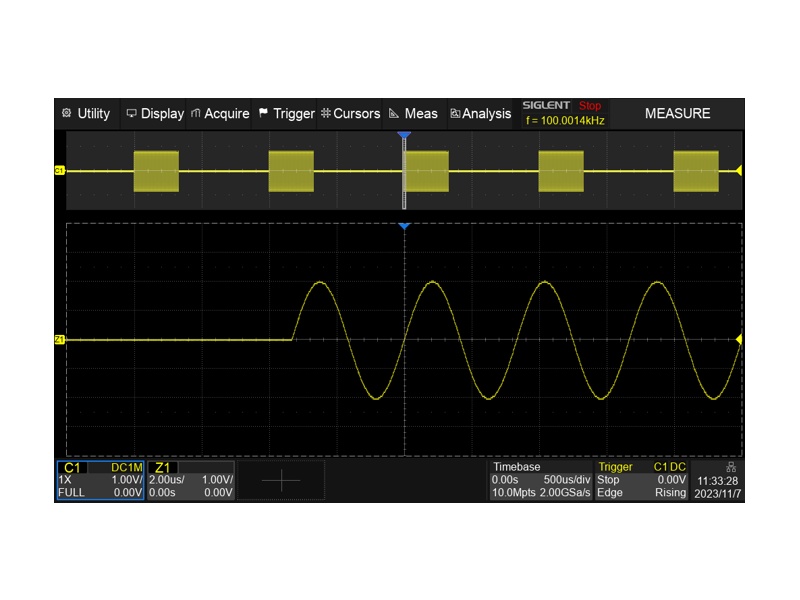This screenshot has height=600, width=800.
Task: Click the blue trigger marker atop zoom window
Action: (404, 227)
